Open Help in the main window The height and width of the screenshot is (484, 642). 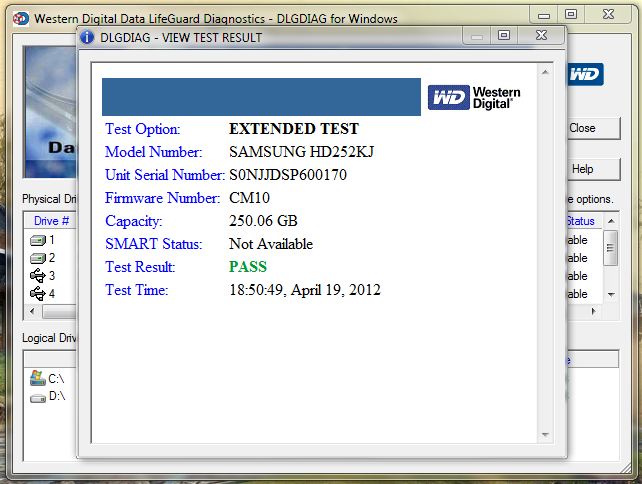tap(594, 169)
